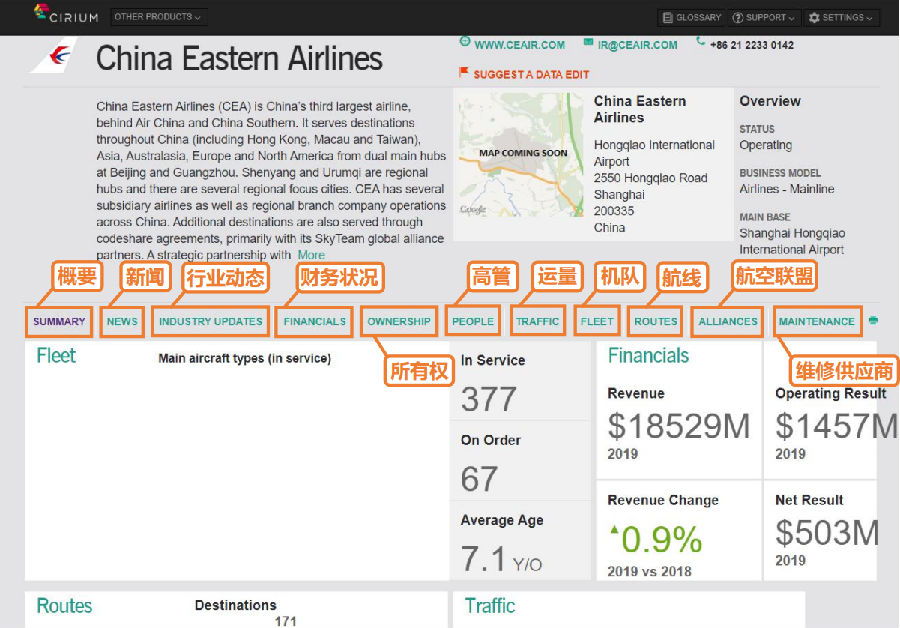Open the Support dropdown menu
The height and width of the screenshot is (628, 900).
(x=764, y=17)
